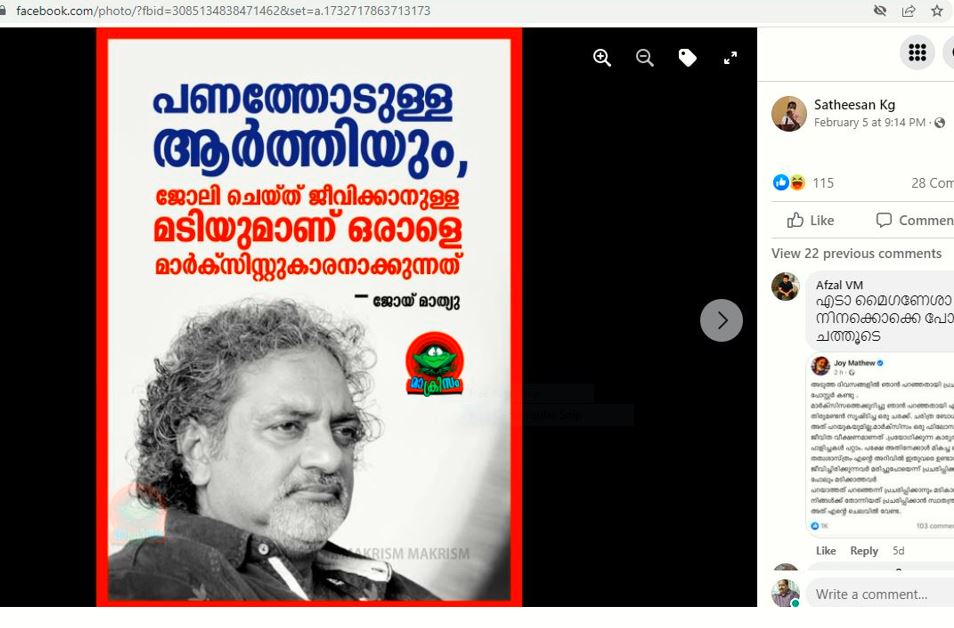Image resolution: width=954 pixels, height=628 pixels.
Task: Bookmark this page with the star icon
Action: coord(937,10)
